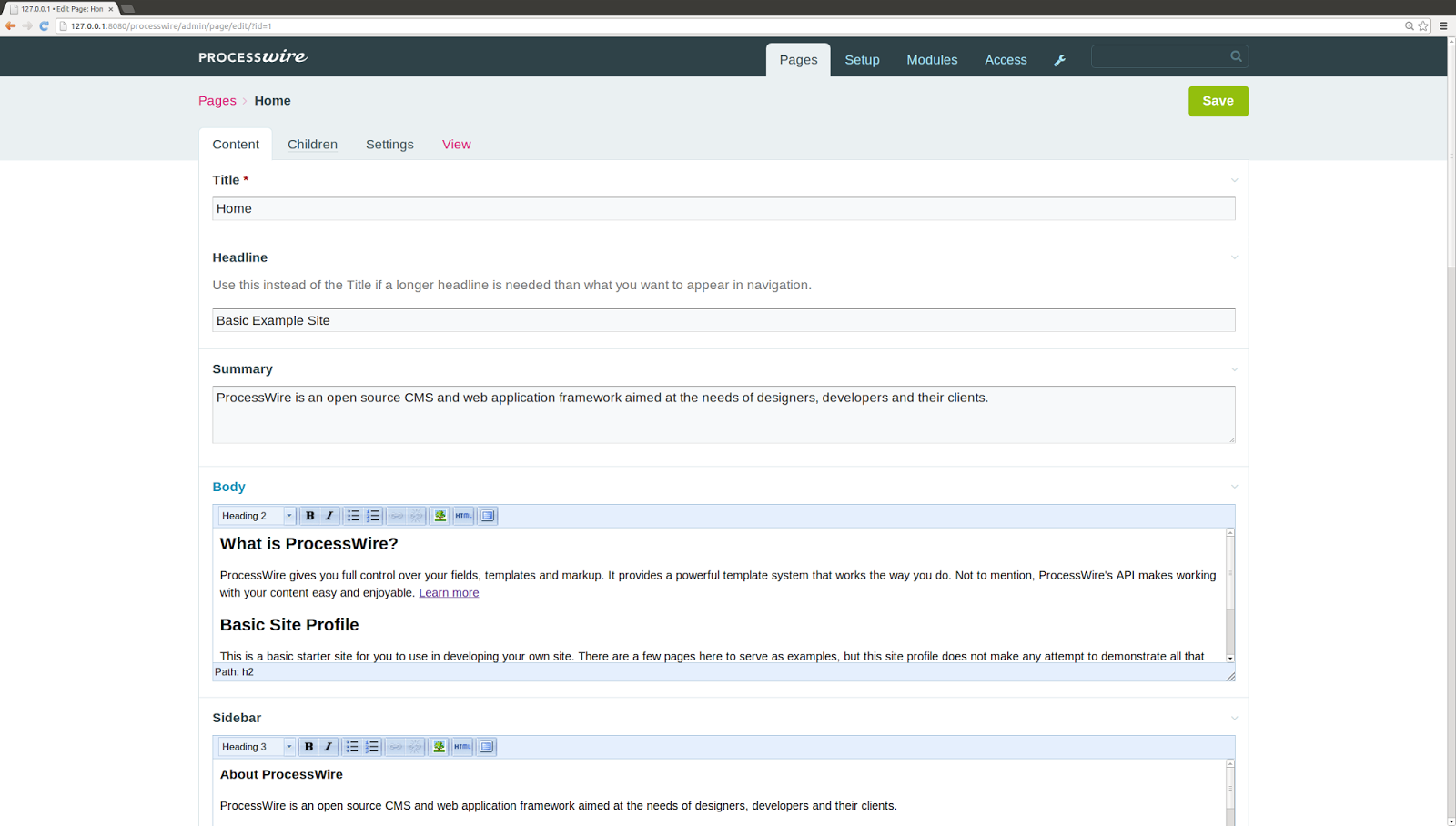Image resolution: width=1456 pixels, height=826 pixels.
Task: Switch to the Children tab
Action: point(312,145)
